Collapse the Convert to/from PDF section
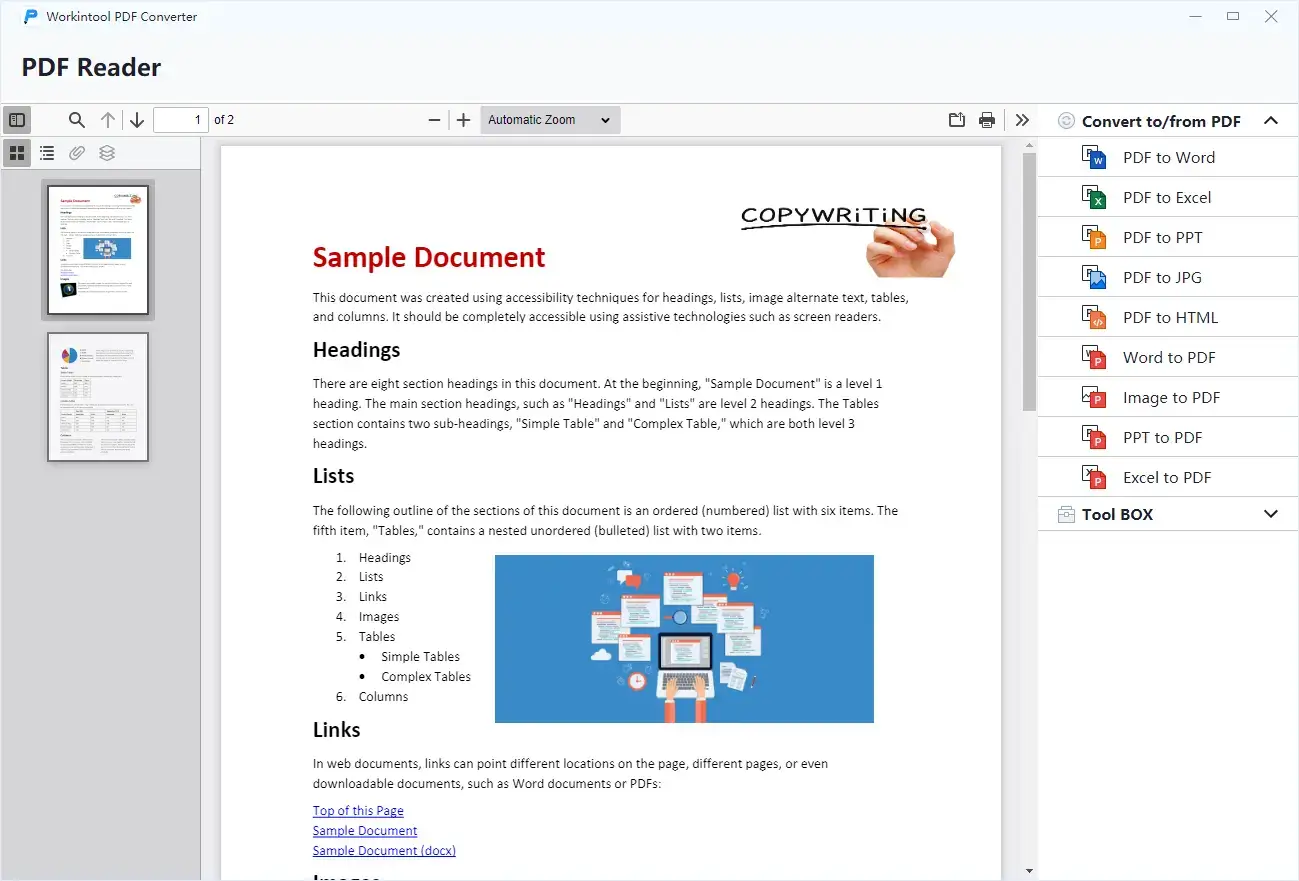 (x=1270, y=121)
